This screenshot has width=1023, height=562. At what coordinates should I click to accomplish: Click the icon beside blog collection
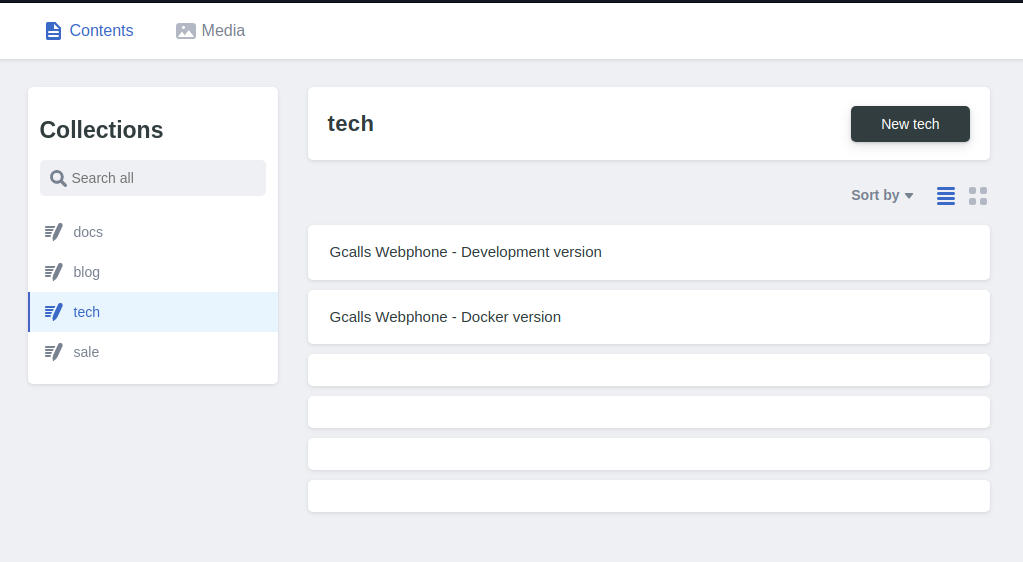pos(54,272)
